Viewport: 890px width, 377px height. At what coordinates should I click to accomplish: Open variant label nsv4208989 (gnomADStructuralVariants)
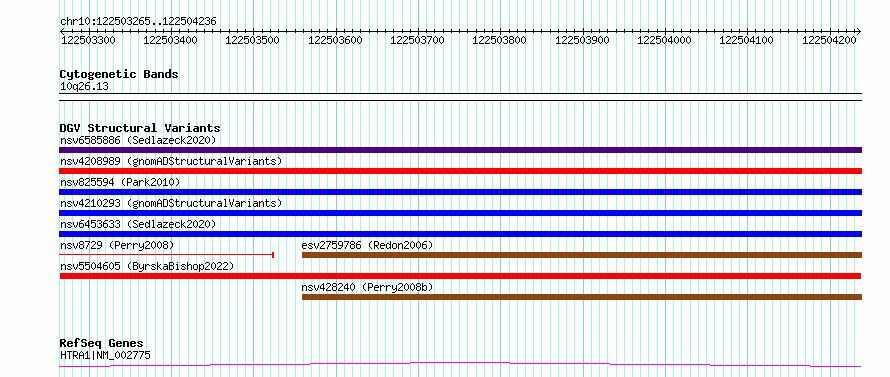171,161
